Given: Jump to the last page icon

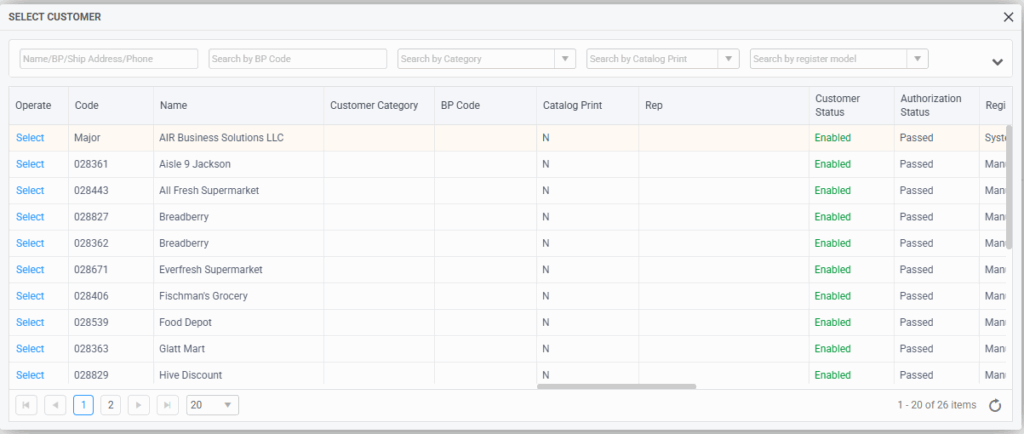Looking at the screenshot, I should click(167, 405).
